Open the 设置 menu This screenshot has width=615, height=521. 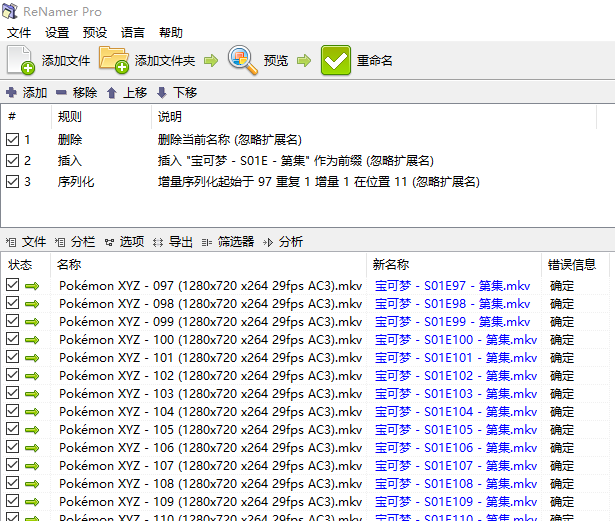pyautogui.click(x=57, y=33)
